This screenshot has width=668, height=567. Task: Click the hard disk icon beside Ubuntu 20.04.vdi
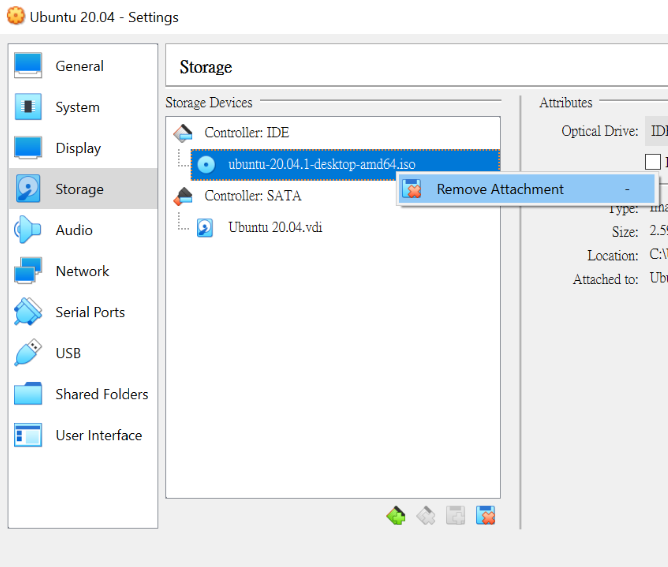[205, 227]
